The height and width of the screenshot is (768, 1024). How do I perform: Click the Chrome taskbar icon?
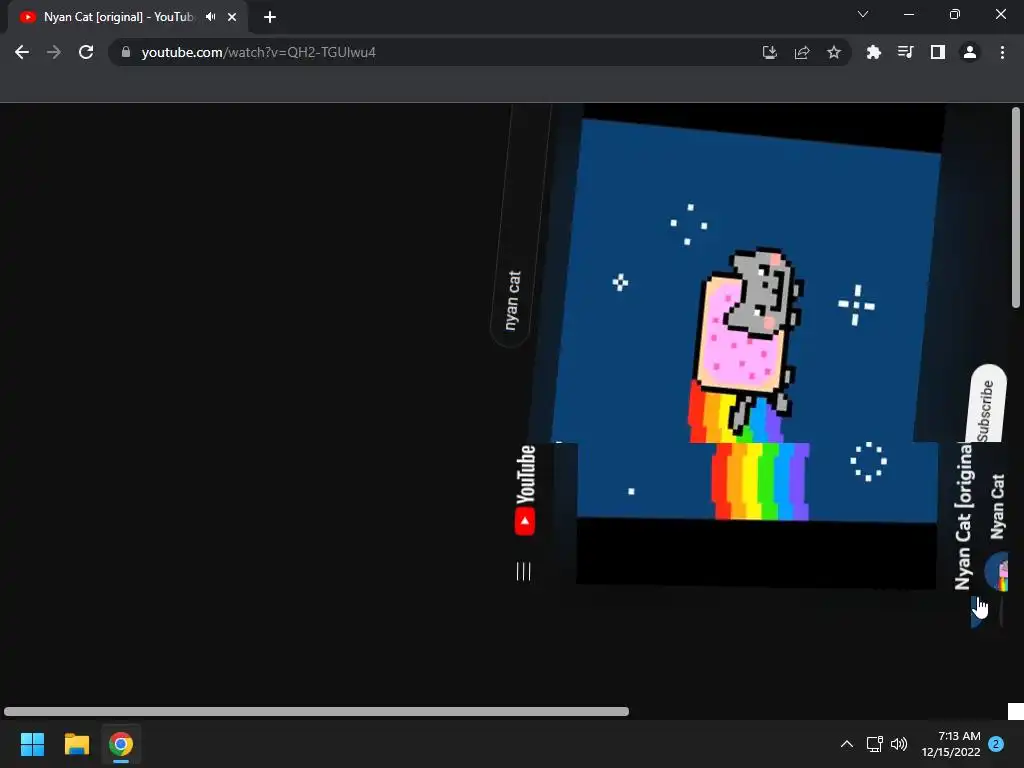coord(121,744)
